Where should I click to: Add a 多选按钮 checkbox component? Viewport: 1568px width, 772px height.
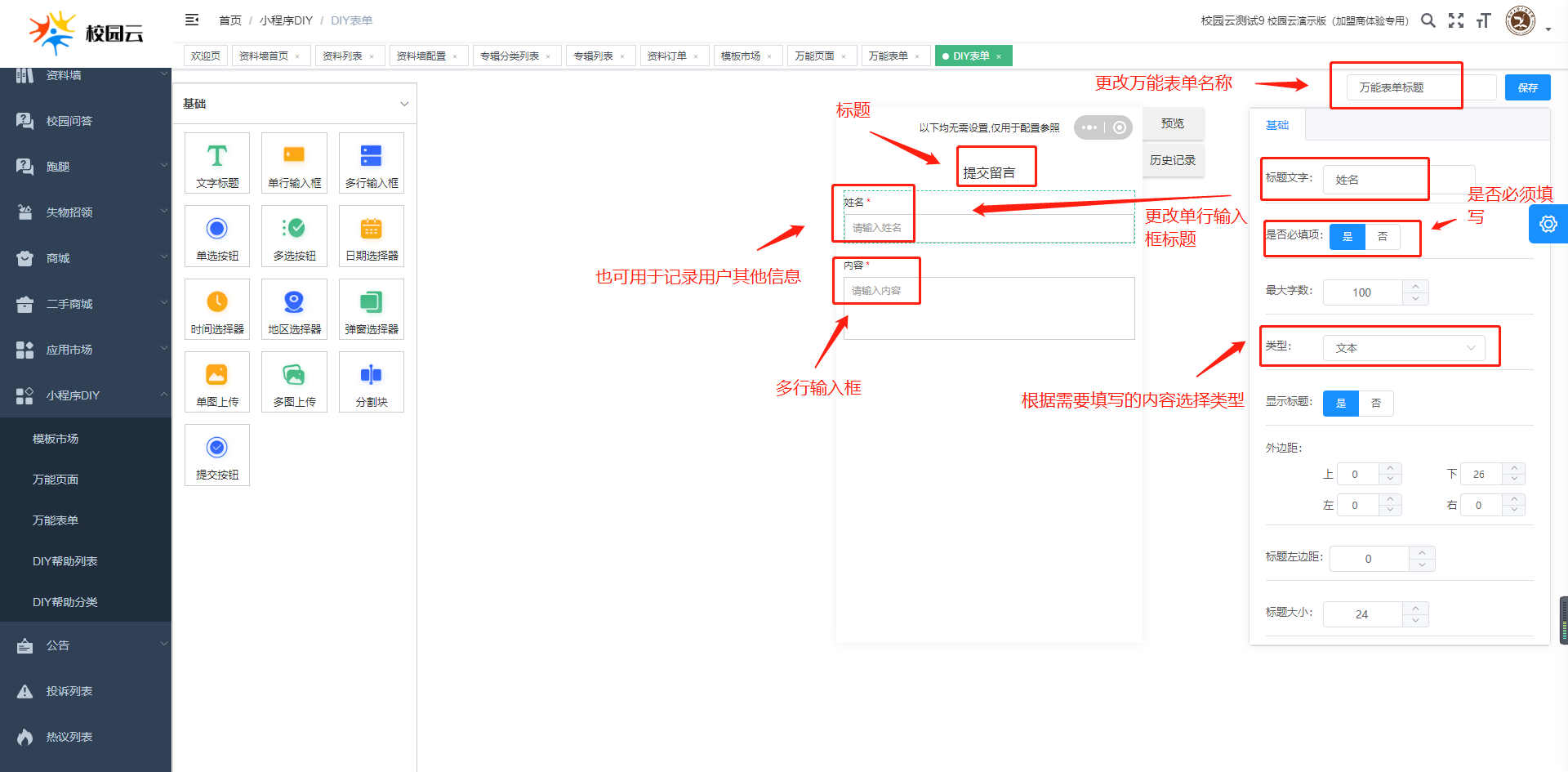coord(294,235)
